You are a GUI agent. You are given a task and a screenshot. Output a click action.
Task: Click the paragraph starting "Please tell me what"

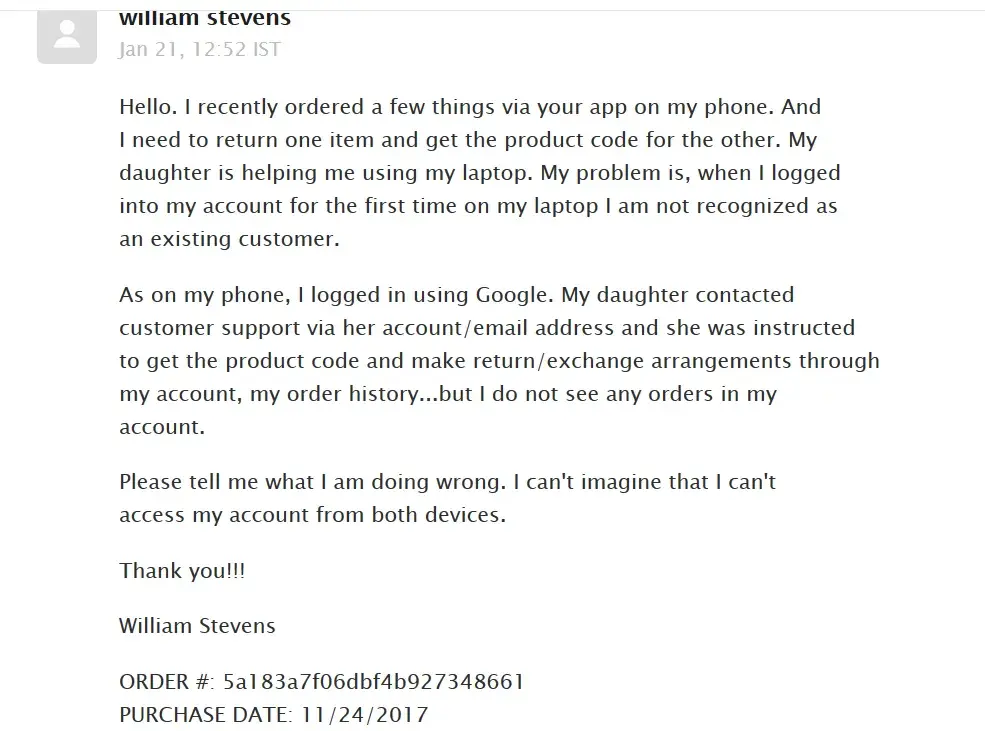pyautogui.click(x=447, y=498)
